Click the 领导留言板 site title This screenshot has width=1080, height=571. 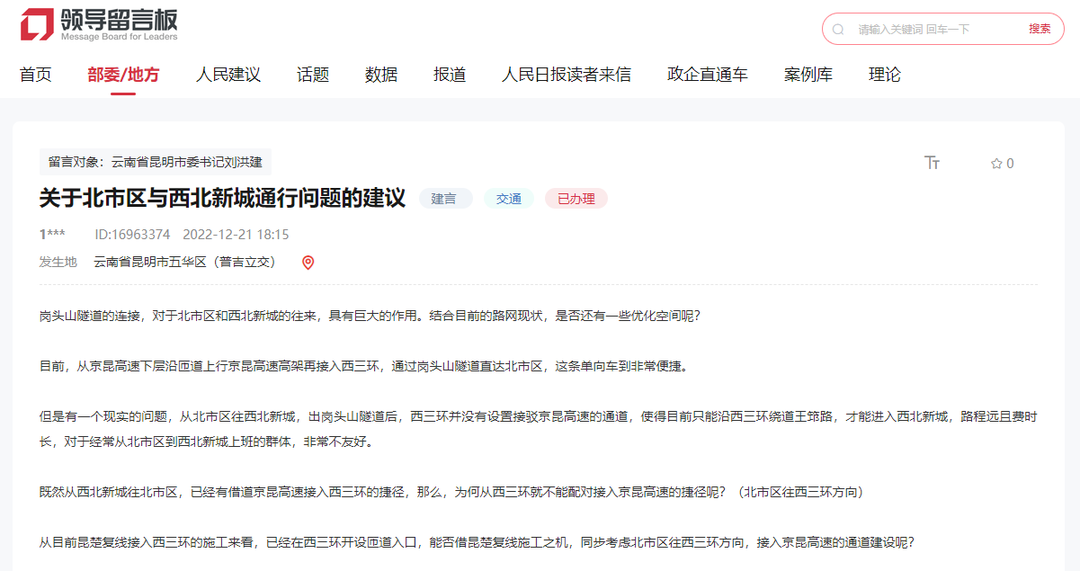click(x=119, y=19)
